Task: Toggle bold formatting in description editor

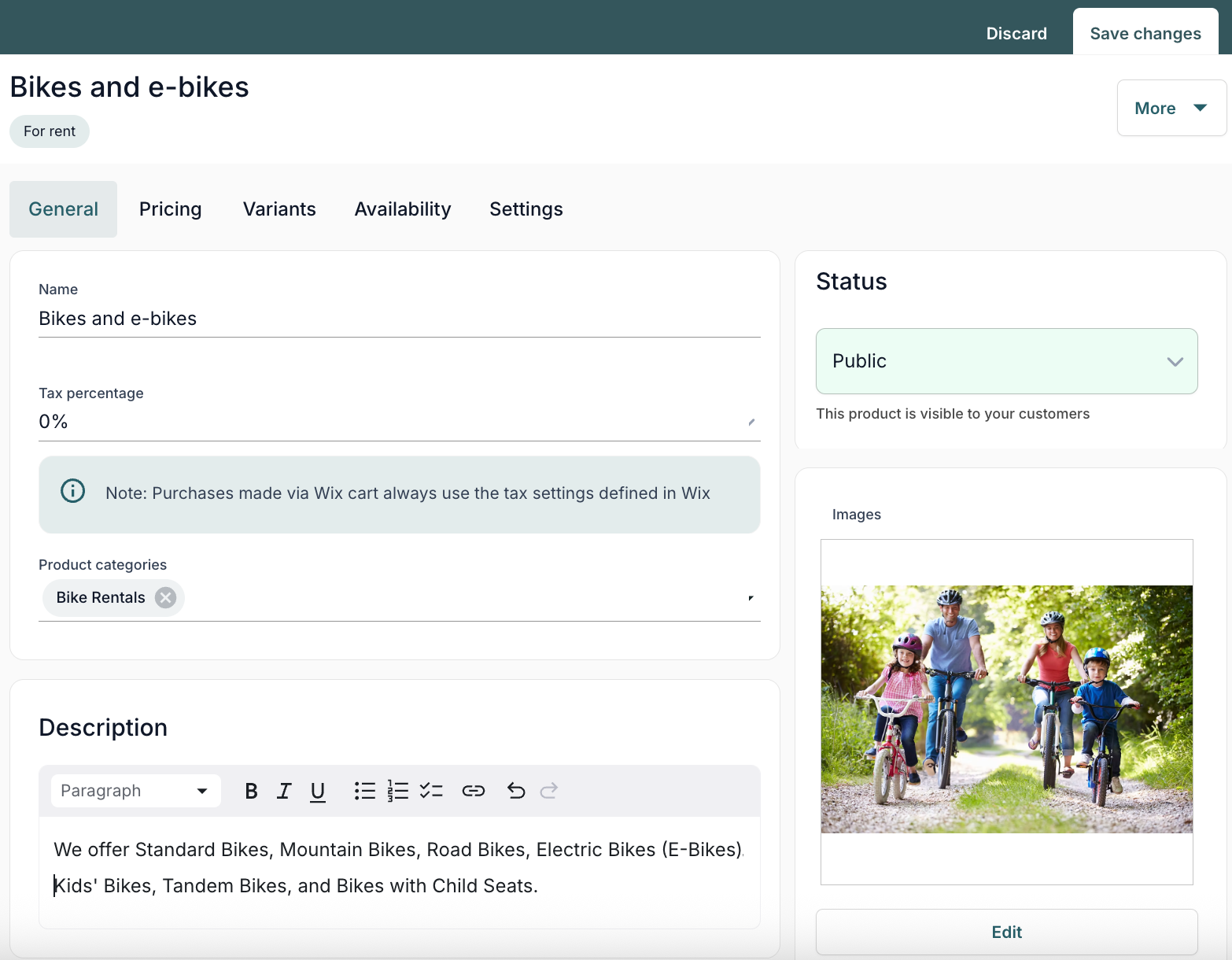Action: [251, 791]
